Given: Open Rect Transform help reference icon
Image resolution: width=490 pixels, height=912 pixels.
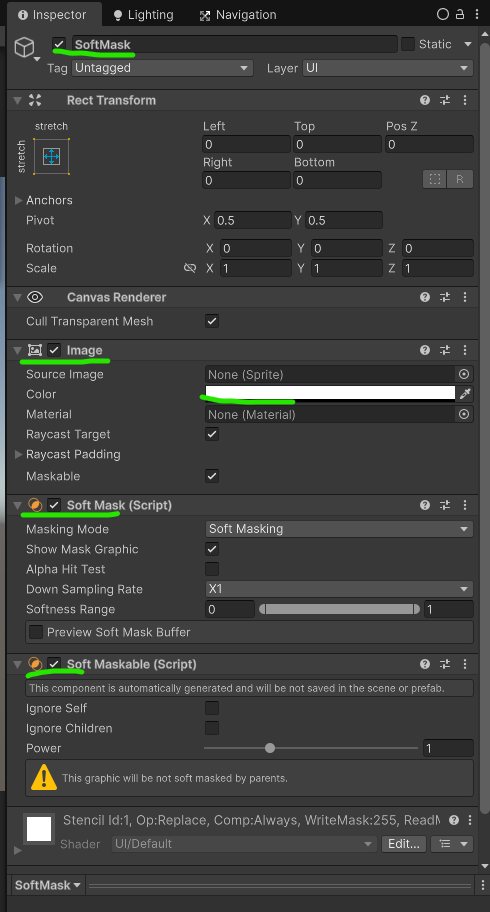Looking at the screenshot, I should (425, 100).
